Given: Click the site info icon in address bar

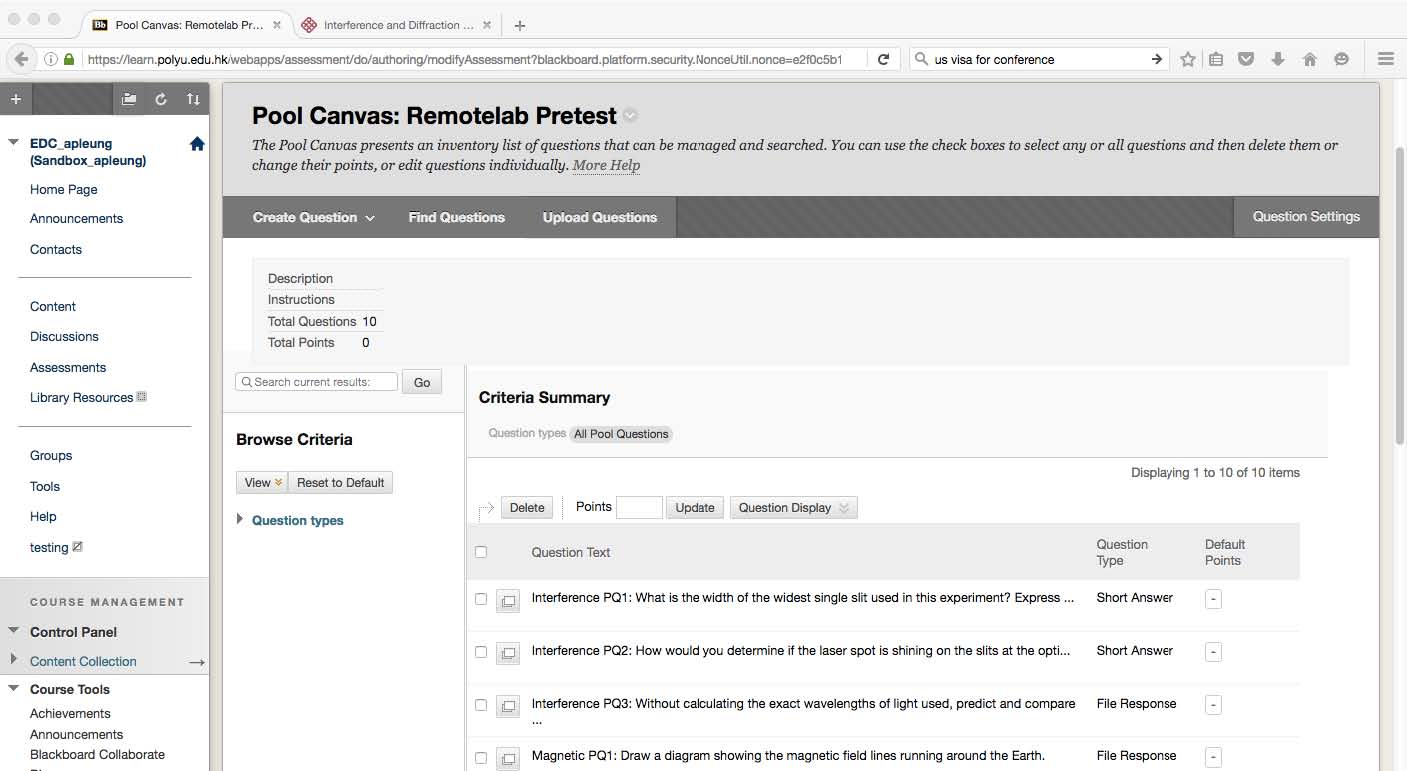Looking at the screenshot, I should tap(51, 59).
